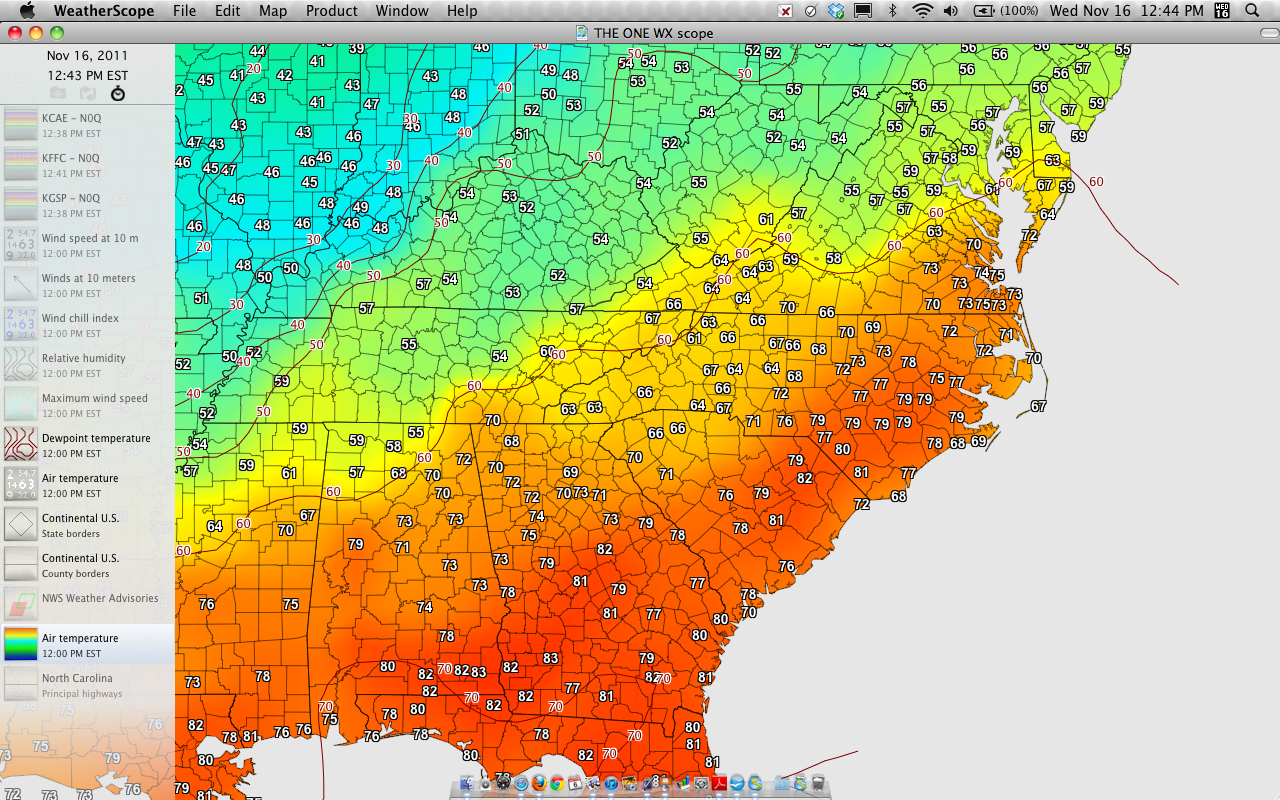Open the volume control in the menu bar
The width and height of the screenshot is (1280, 800).
(950, 11)
